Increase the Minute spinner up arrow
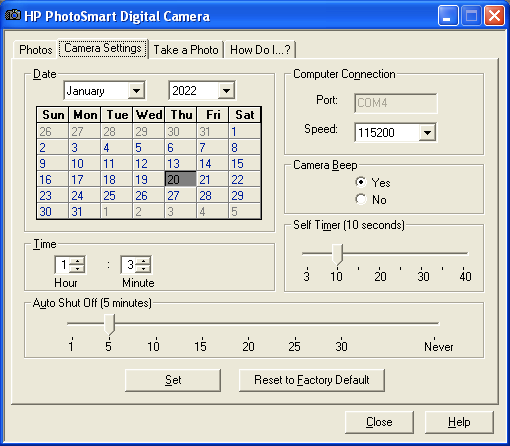 point(144,261)
